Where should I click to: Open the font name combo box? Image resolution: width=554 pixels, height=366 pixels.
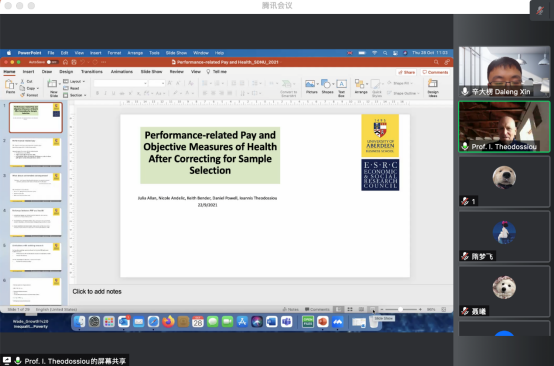120,83
